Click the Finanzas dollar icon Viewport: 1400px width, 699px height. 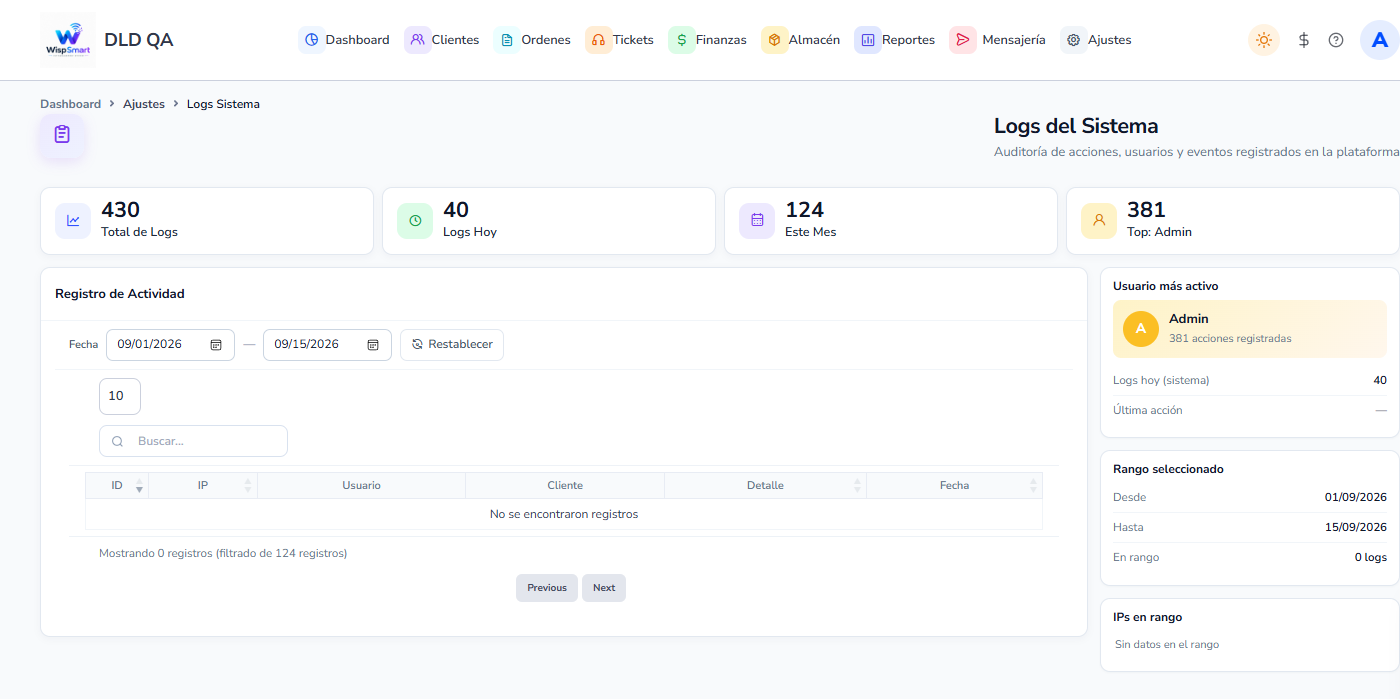682,40
